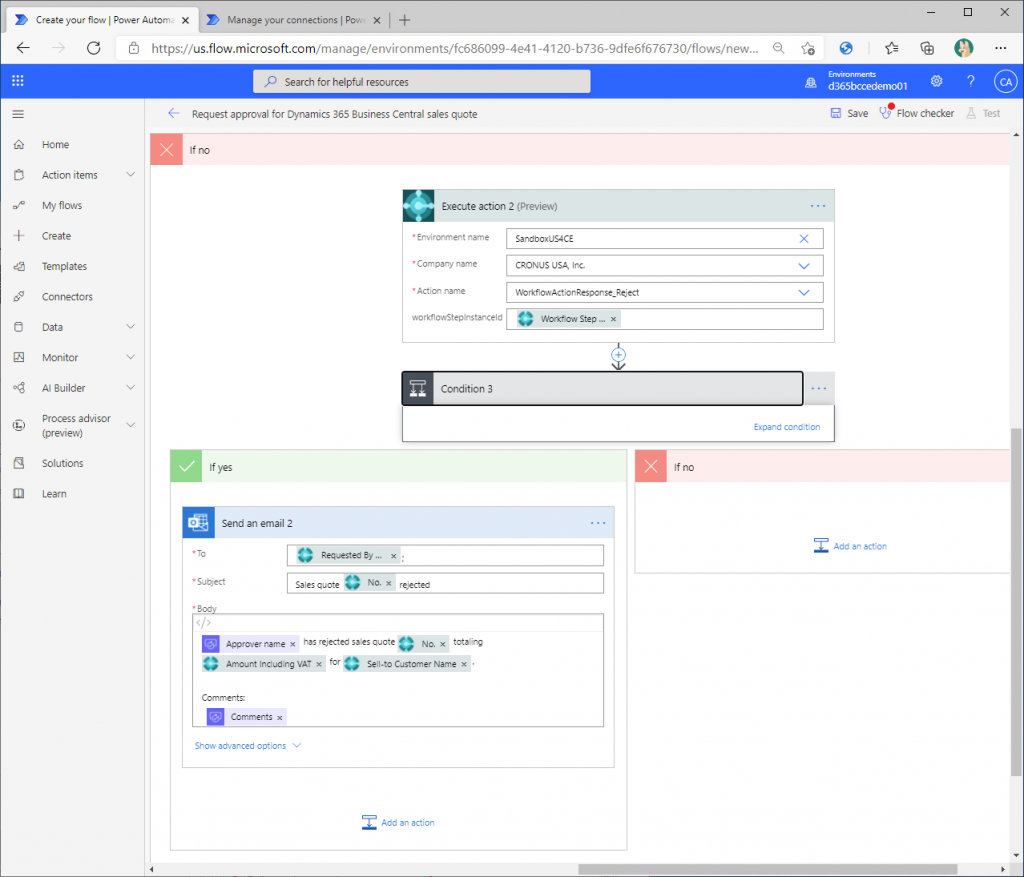Remove Approver name token from Body

pyautogui.click(x=293, y=645)
